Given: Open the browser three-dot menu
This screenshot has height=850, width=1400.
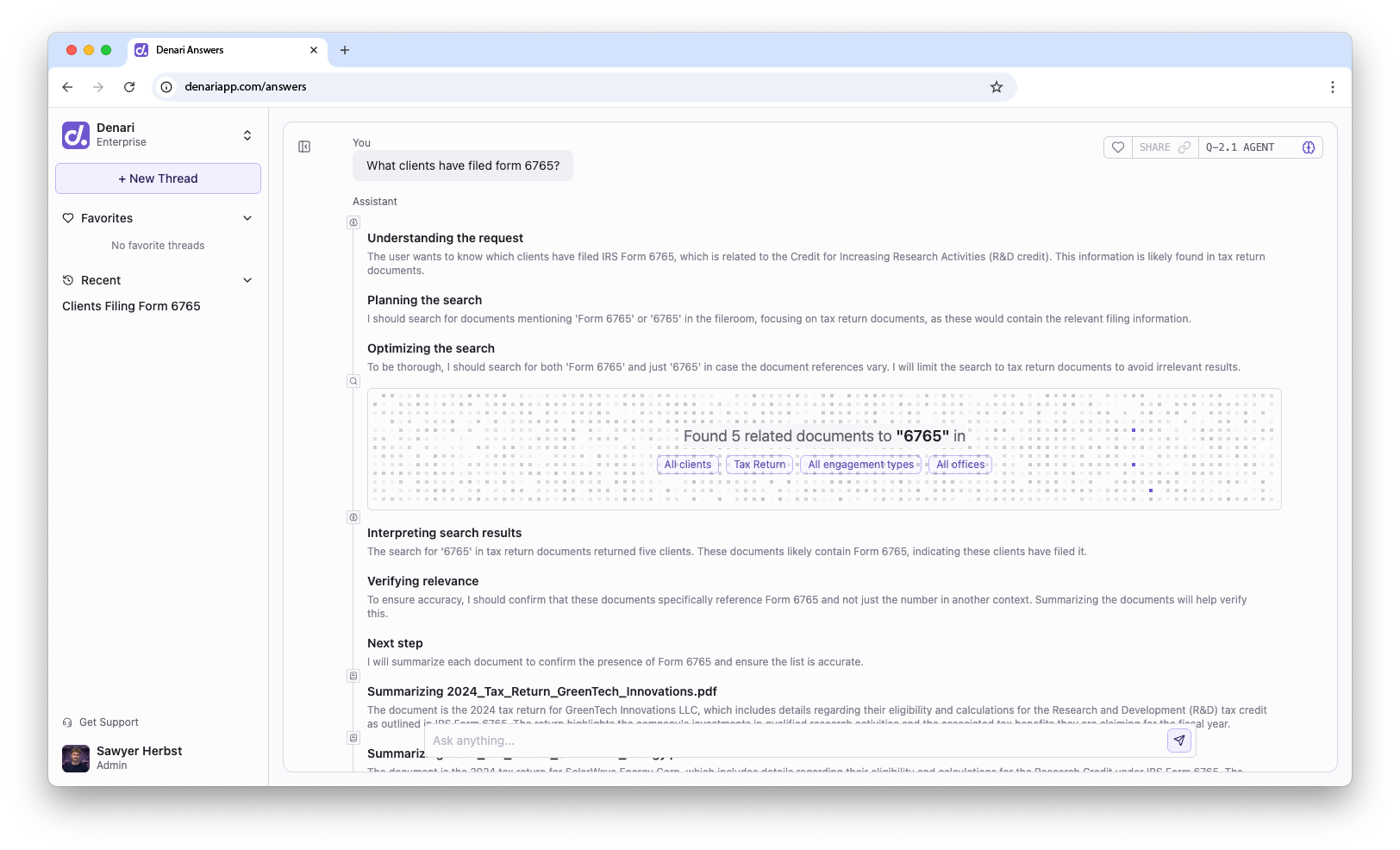Looking at the screenshot, I should (1332, 87).
